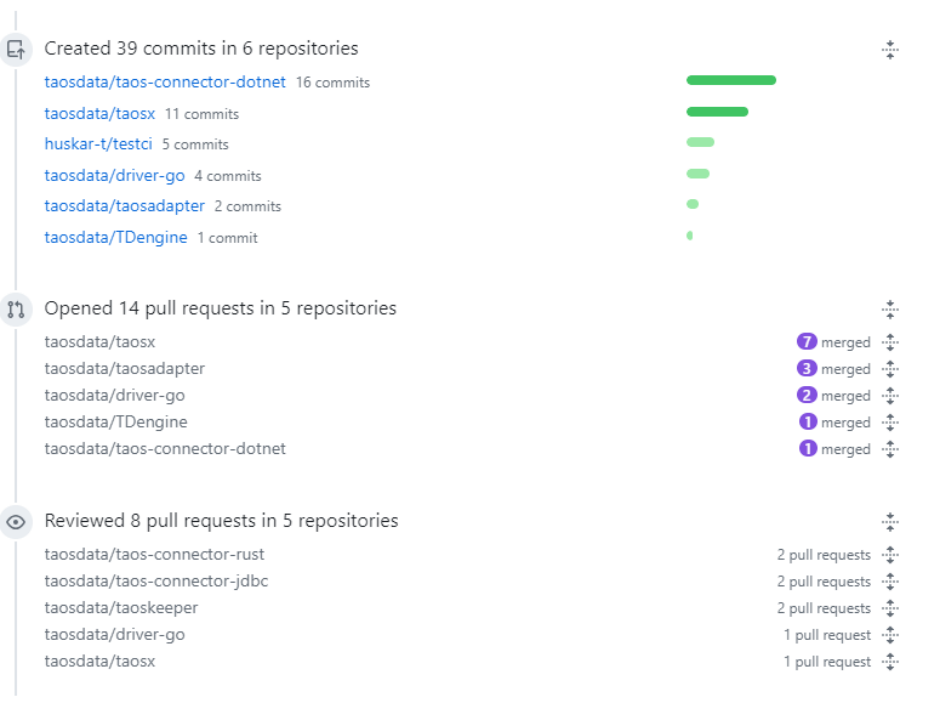940x720 pixels.
Task: Click the commits timeline icon
Action: [x=16, y=49]
